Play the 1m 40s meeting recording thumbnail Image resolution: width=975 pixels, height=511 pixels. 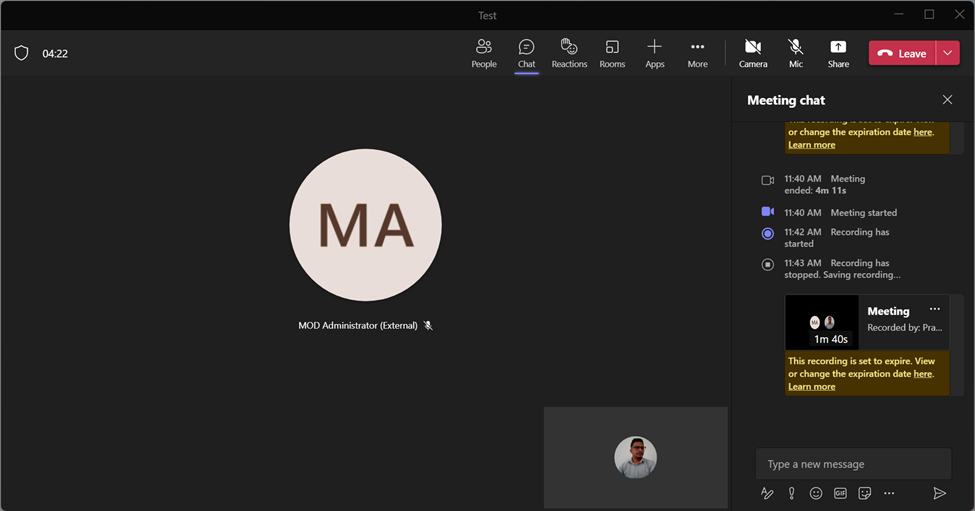pyautogui.click(x=822, y=322)
